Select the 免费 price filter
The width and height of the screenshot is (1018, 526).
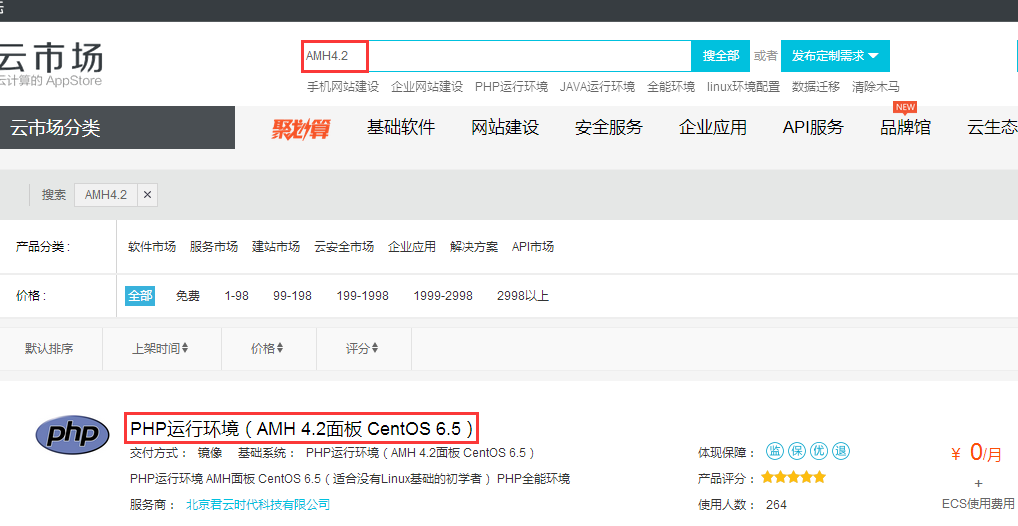tap(188, 295)
